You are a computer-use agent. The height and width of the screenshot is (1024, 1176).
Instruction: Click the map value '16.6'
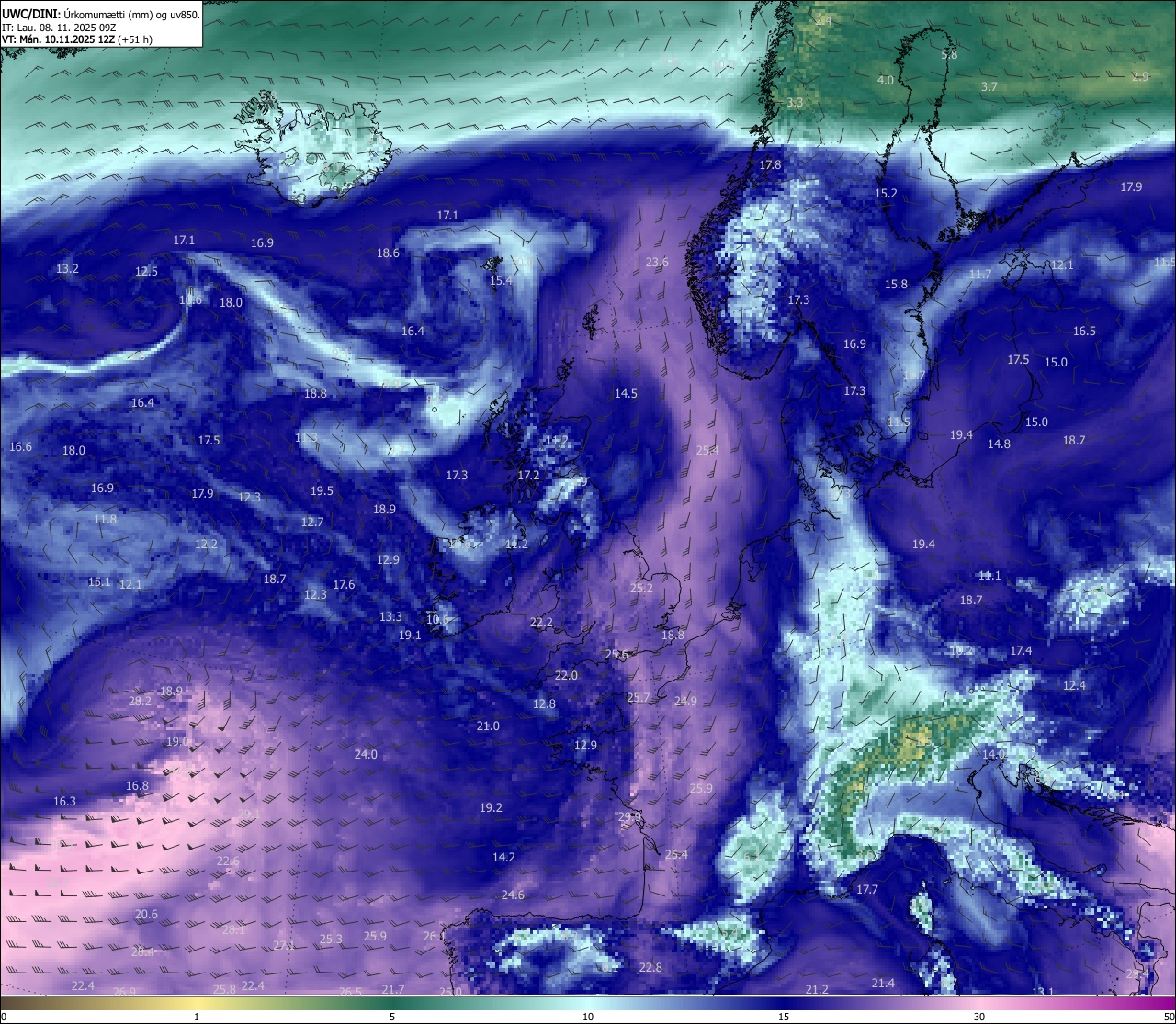point(20,446)
